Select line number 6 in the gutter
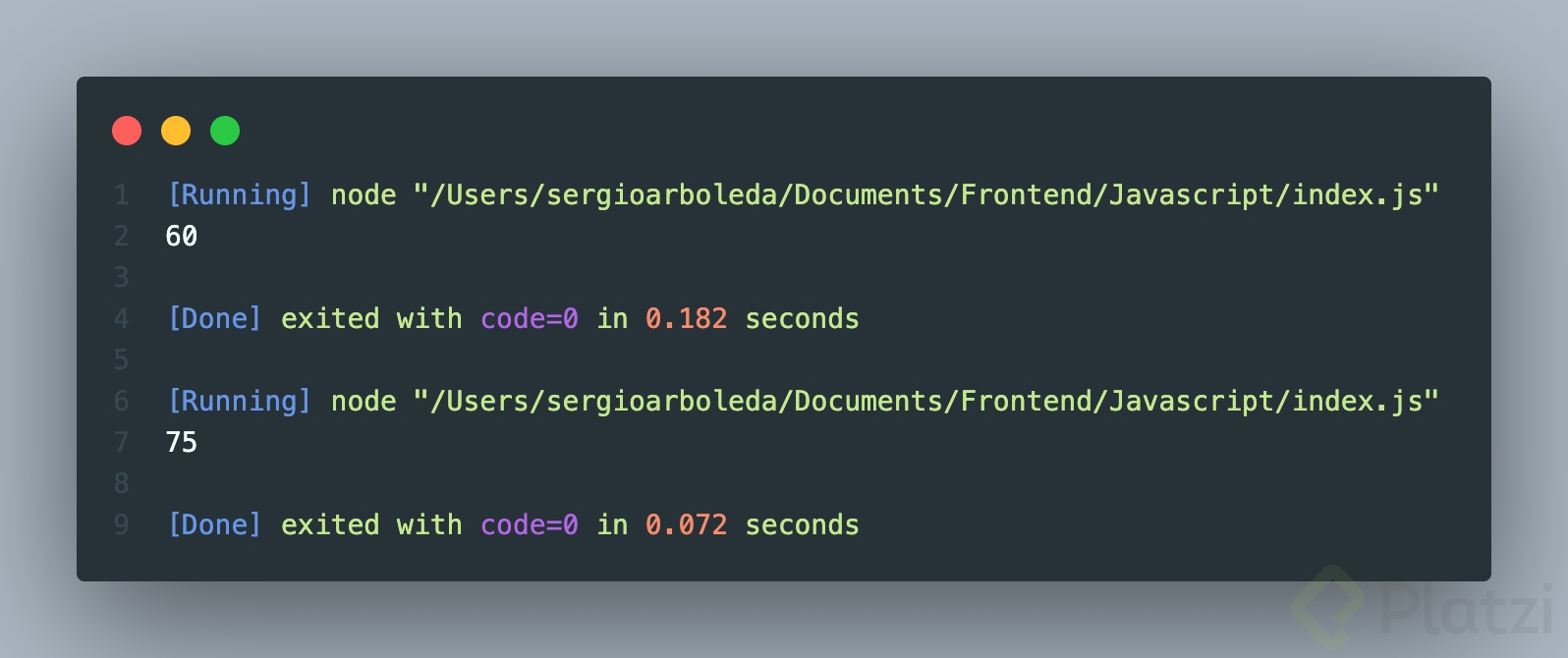The width and height of the screenshot is (1568, 658). pyautogui.click(x=122, y=401)
